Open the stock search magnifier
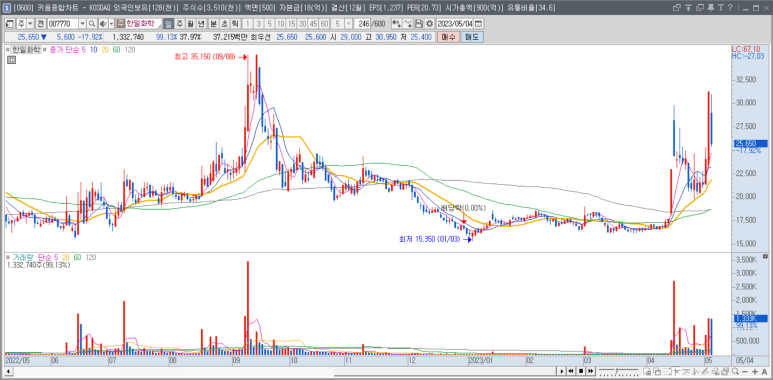 click(x=92, y=24)
